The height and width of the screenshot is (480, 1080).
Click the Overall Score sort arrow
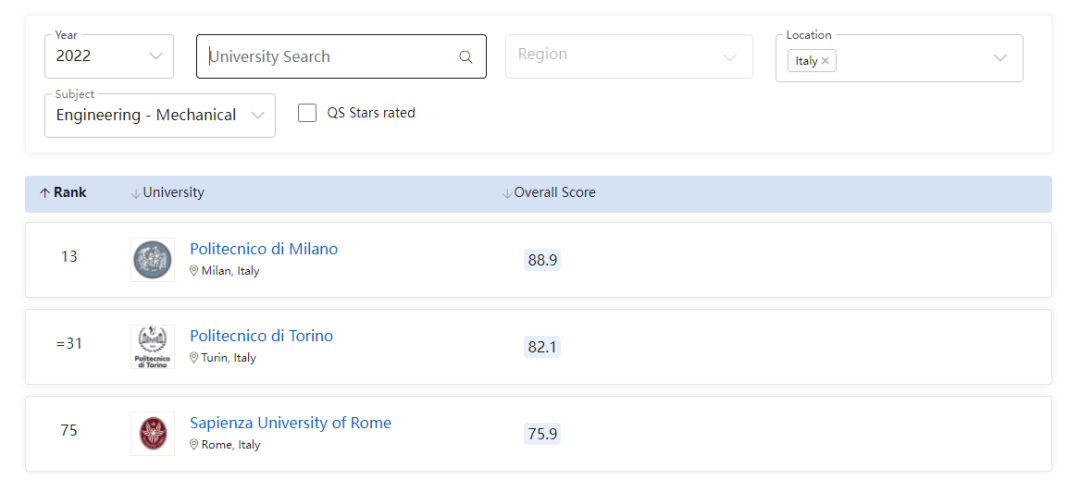coord(506,193)
